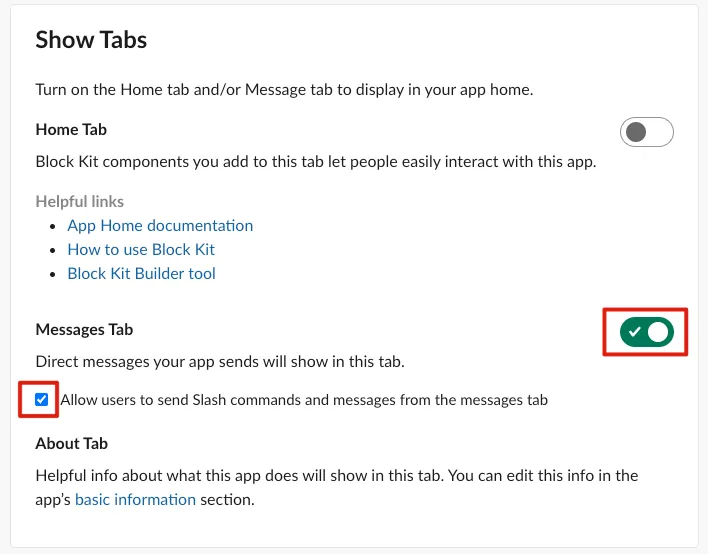Click the grey knob of the Home Tab switch
708x554 pixels.
pyautogui.click(x=636, y=132)
